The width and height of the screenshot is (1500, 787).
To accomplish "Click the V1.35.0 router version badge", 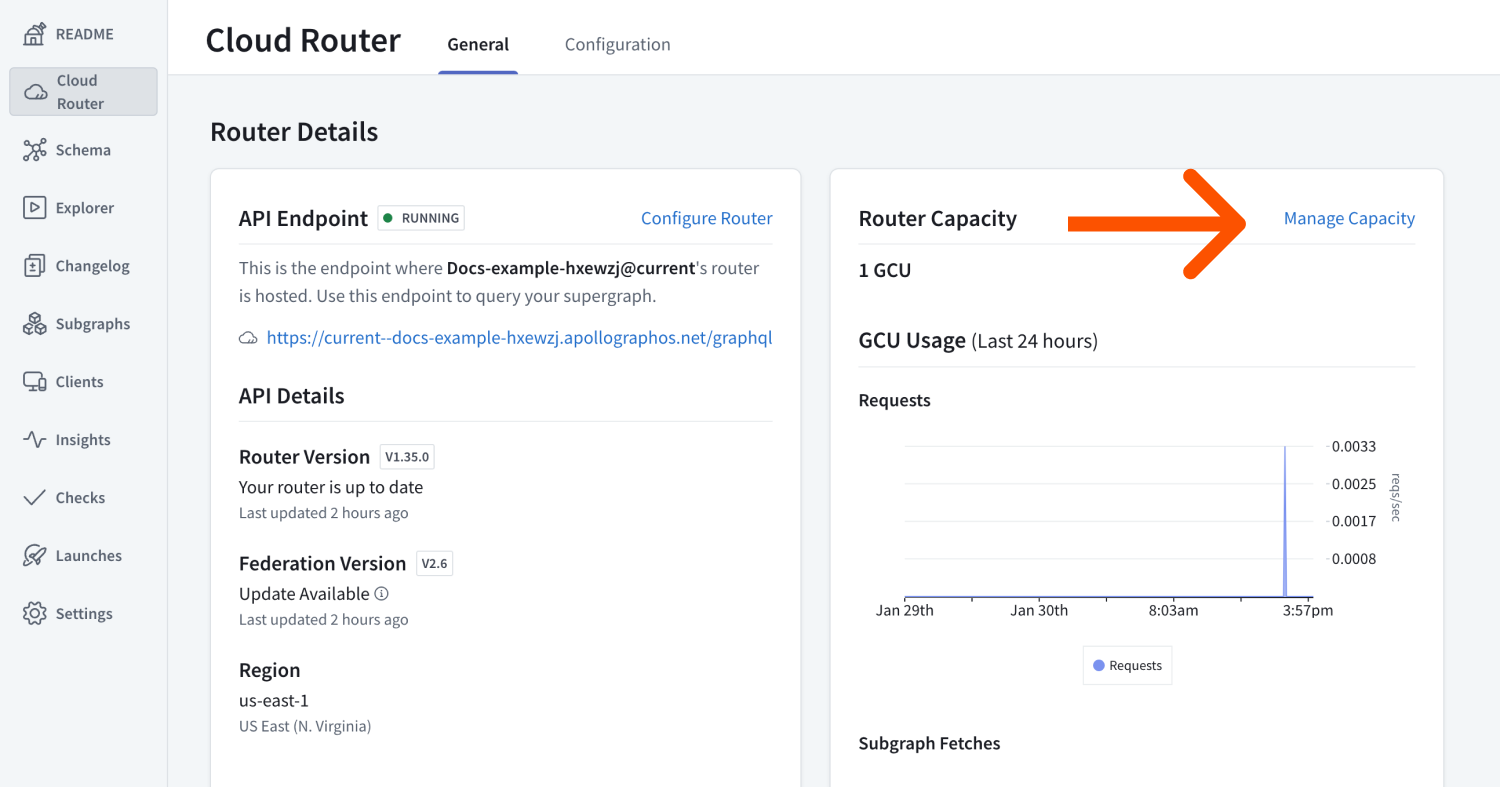I will (407, 457).
